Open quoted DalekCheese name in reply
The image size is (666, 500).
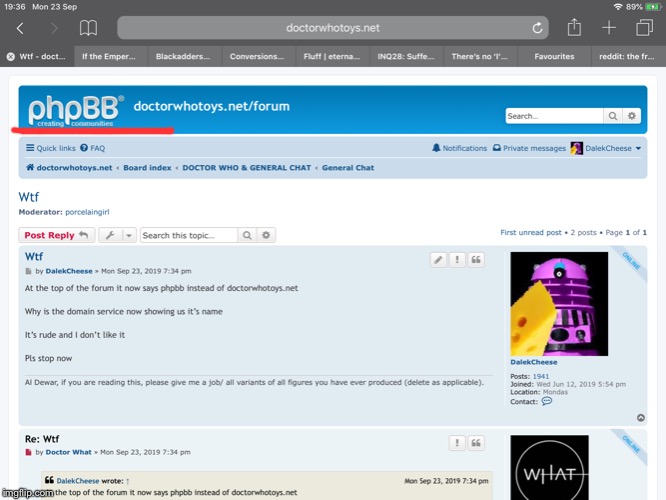tap(78, 481)
